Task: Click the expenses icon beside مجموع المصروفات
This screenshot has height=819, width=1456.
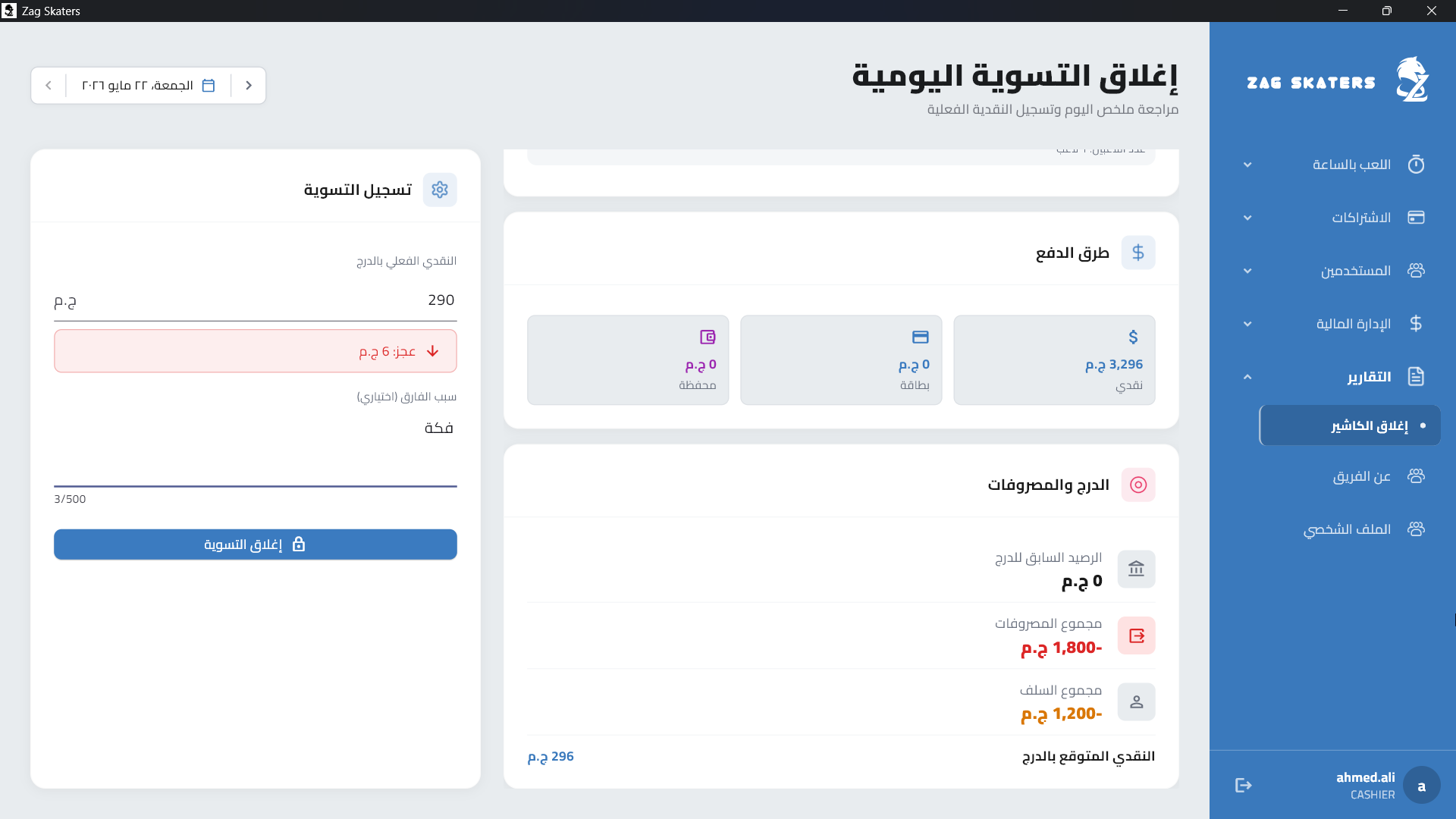Action: [x=1136, y=635]
